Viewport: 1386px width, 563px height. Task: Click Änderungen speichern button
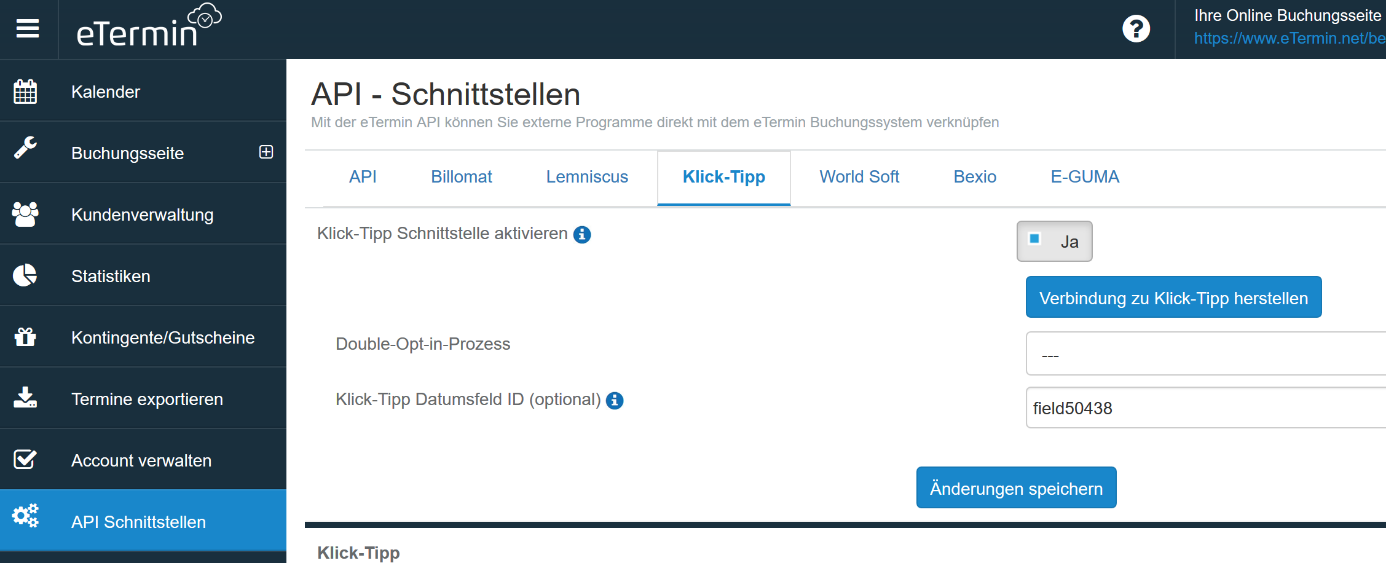tap(1016, 488)
